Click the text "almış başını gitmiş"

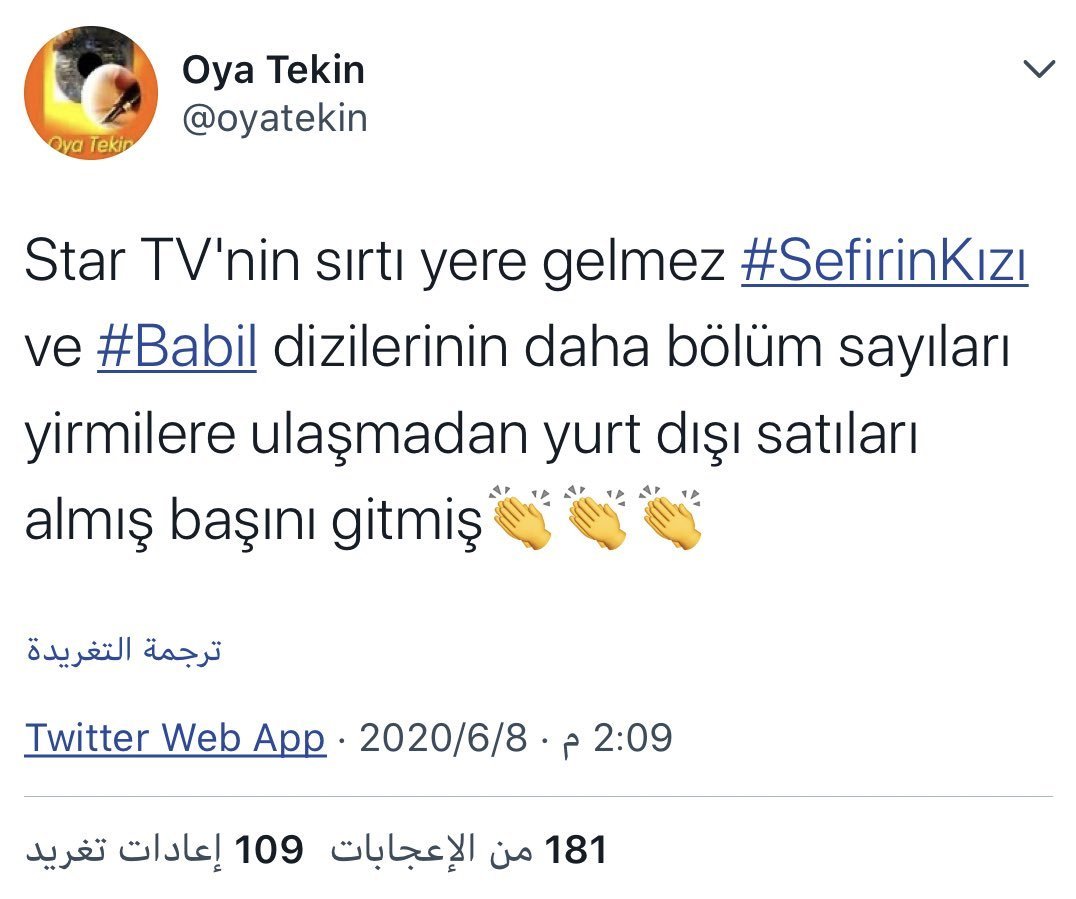tap(254, 520)
